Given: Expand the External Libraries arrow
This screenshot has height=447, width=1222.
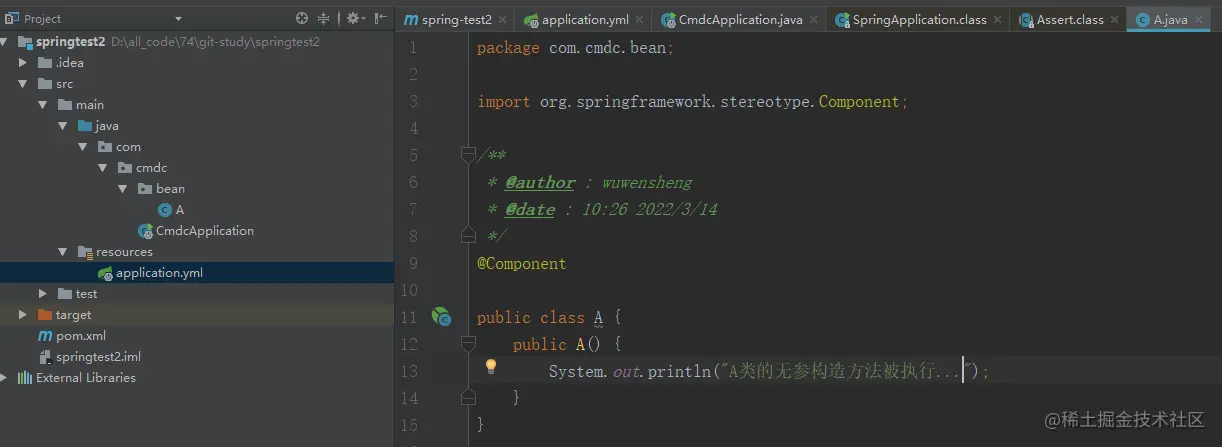Looking at the screenshot, I should tap(4, 378).
